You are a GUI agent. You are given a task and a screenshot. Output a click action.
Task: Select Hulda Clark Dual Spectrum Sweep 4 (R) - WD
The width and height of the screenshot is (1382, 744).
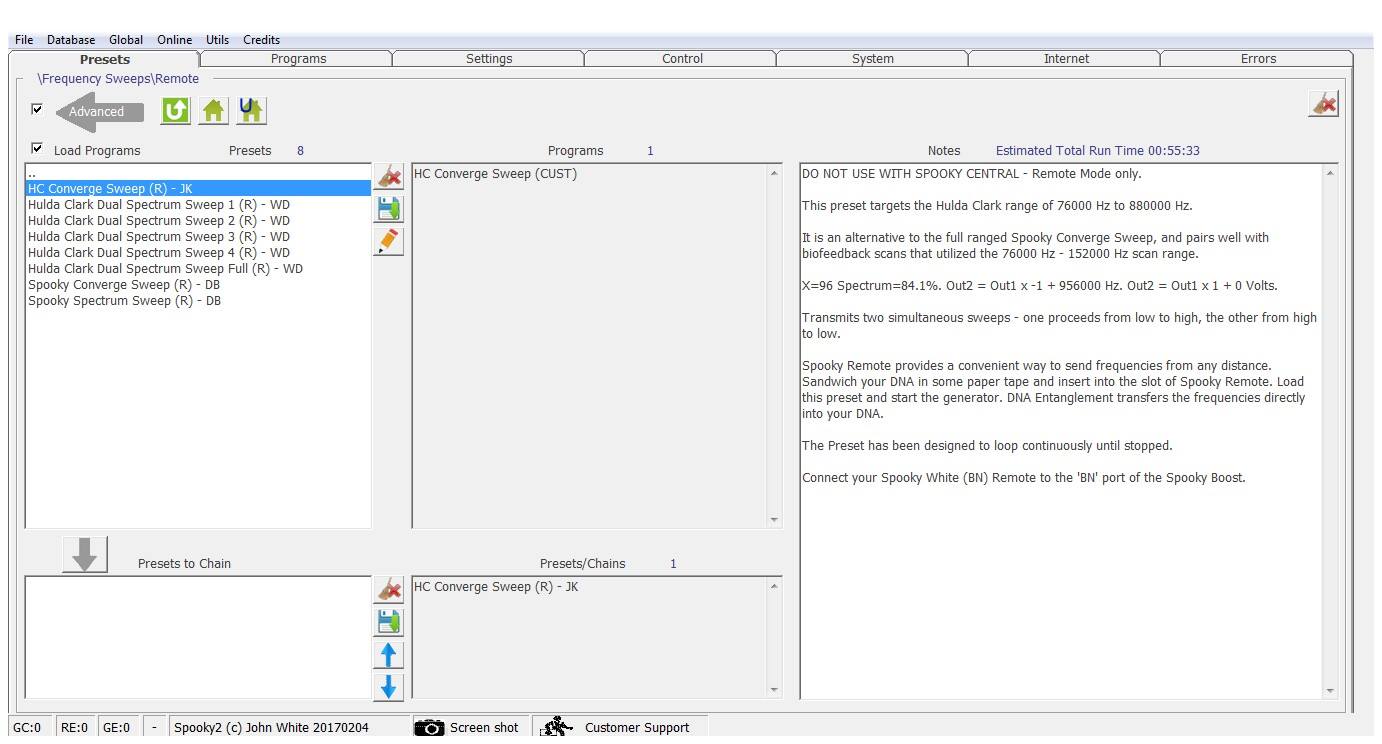(198, 252)
